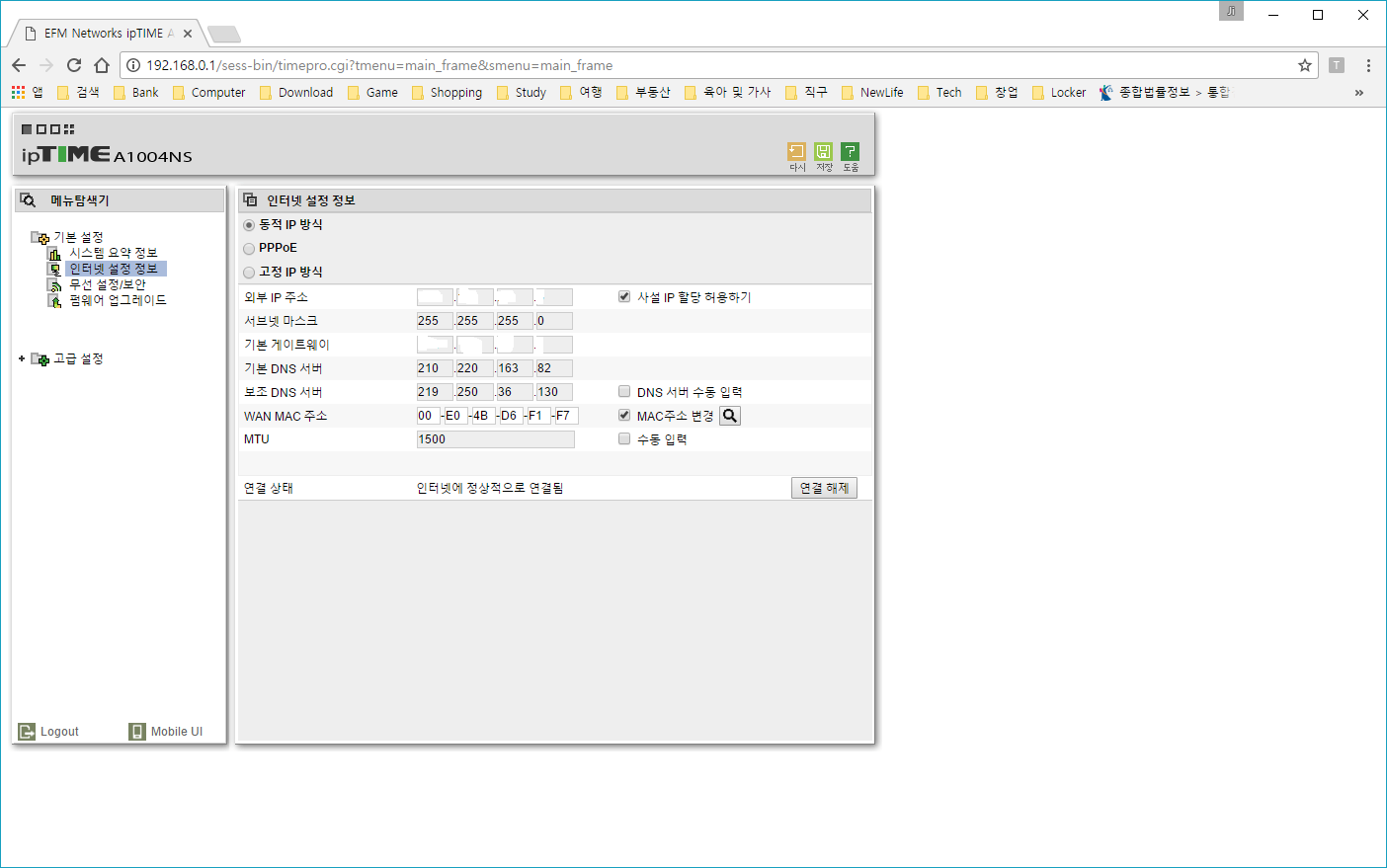Toggle the MAC주소 변경 checkbox
This screenshot has width=1387, height=868.
click(x=624, y=415)
